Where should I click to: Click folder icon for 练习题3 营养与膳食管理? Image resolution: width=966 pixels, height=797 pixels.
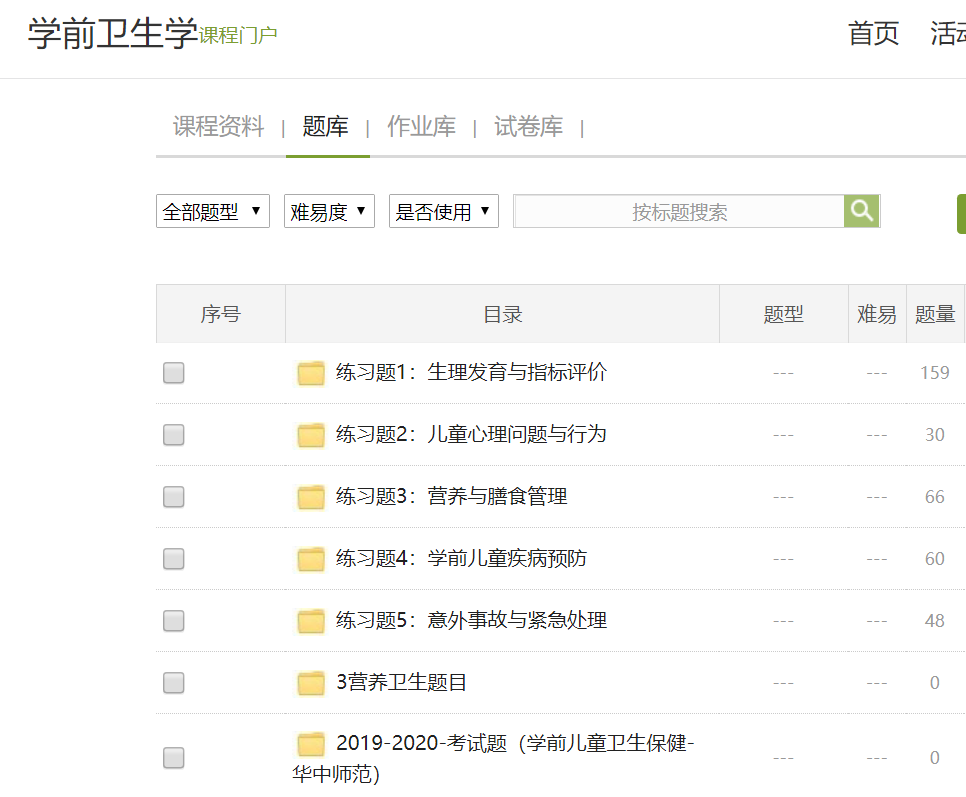311,497
